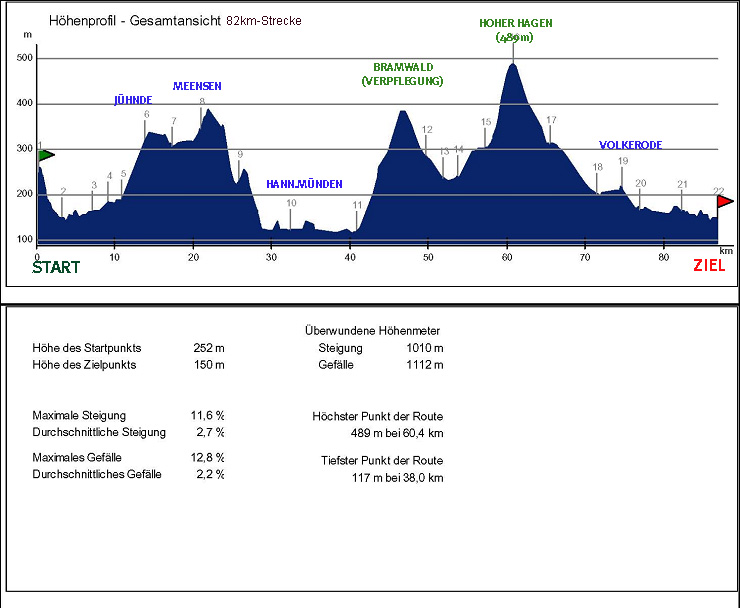The image size is (740, 608).
Task: Select waypoint marker 19 near Volkerode
Action: pyautogui.click(x=623, y=161)
